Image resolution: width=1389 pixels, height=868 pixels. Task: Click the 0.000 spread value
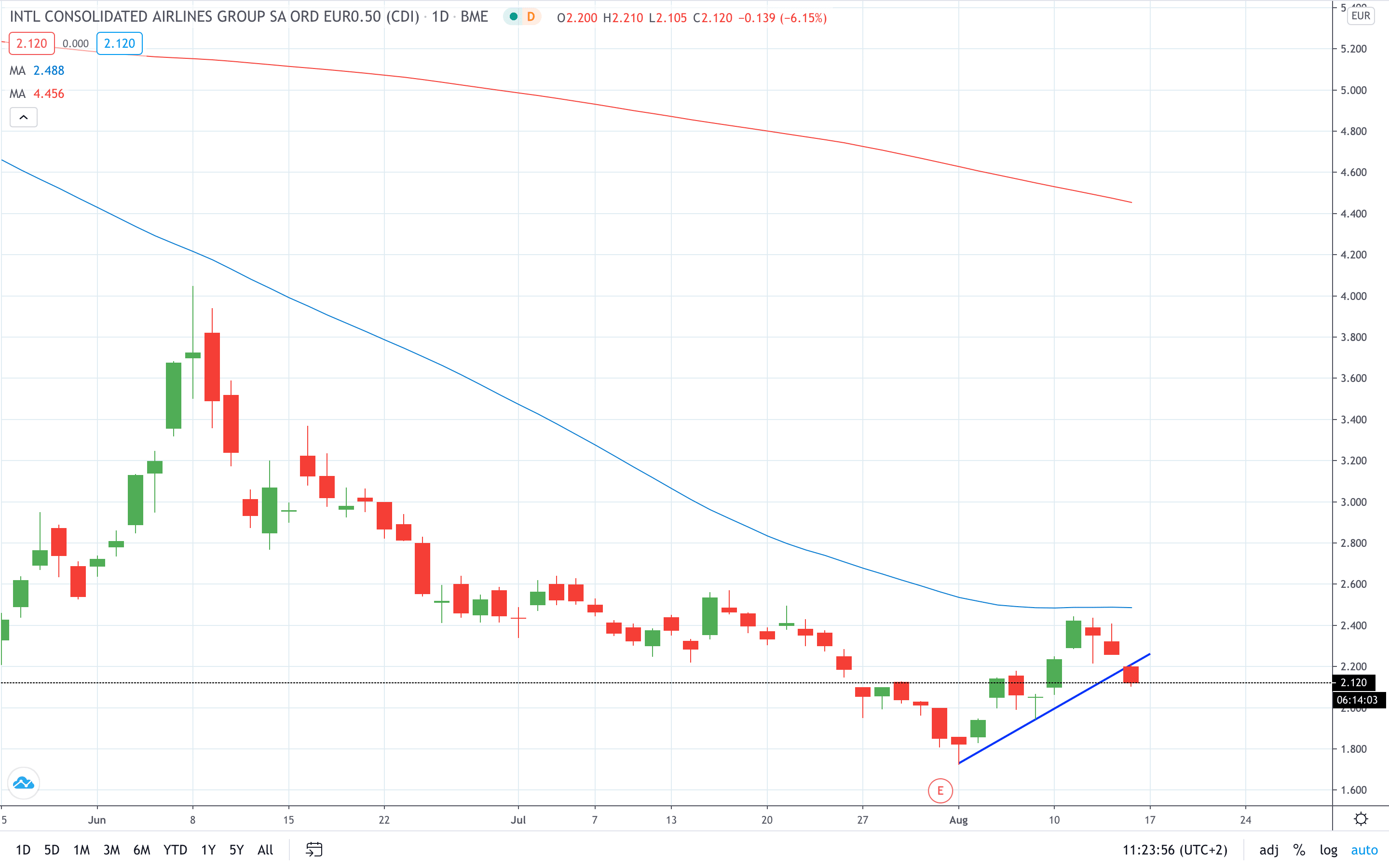pos(75,43)
